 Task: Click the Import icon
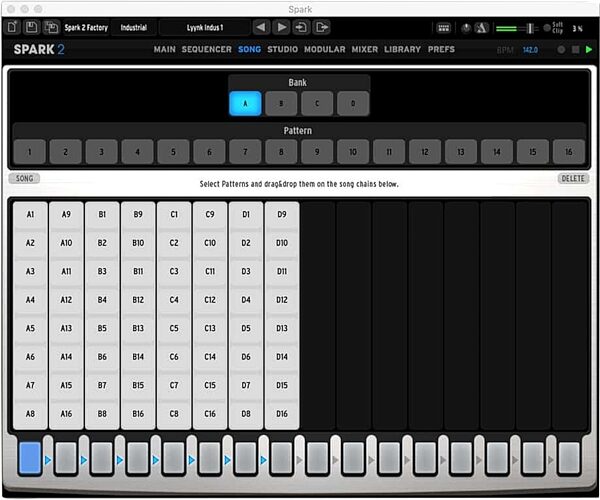302,27
